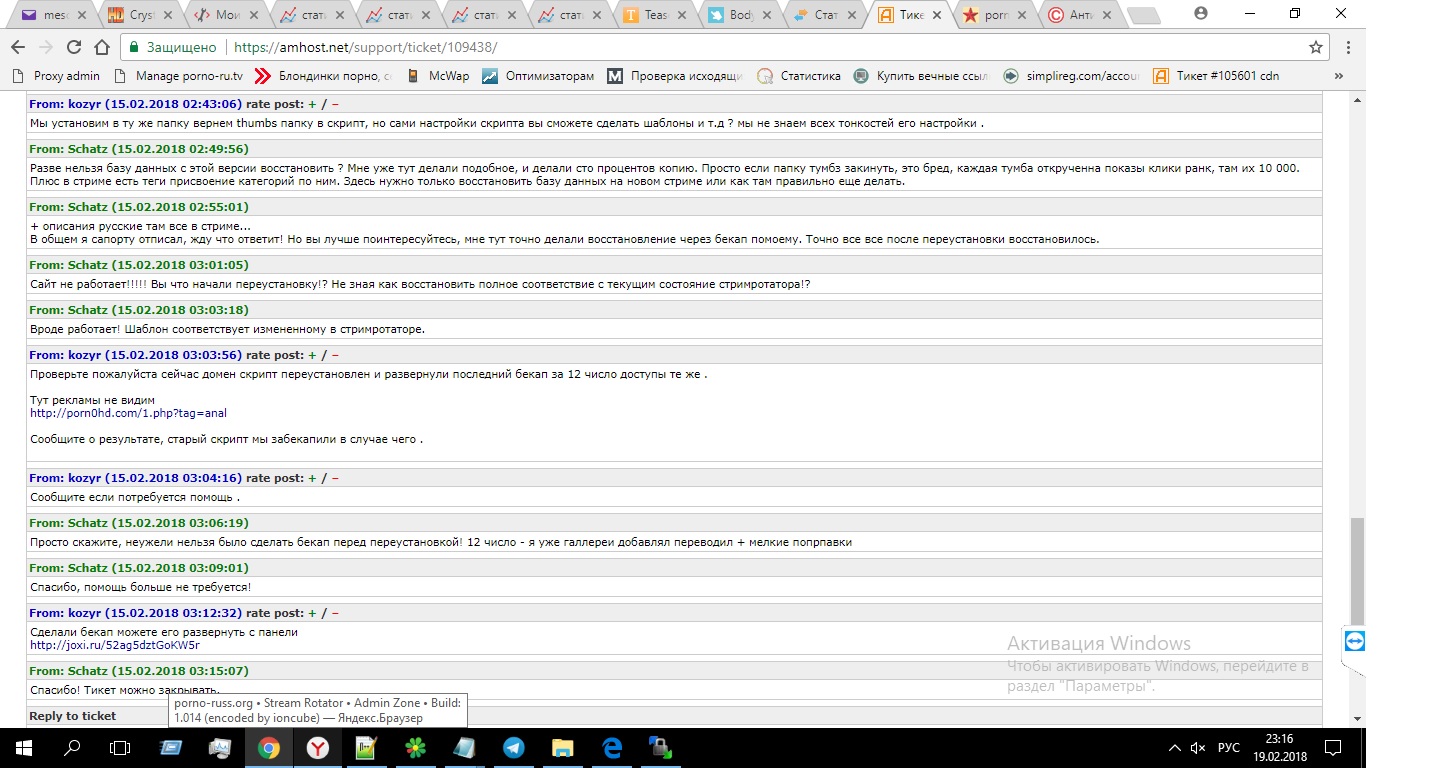Downvote kozyr's 03:04:16 post
The image size is (1442, 768).
pyautogui.click(x=335, y=478)
